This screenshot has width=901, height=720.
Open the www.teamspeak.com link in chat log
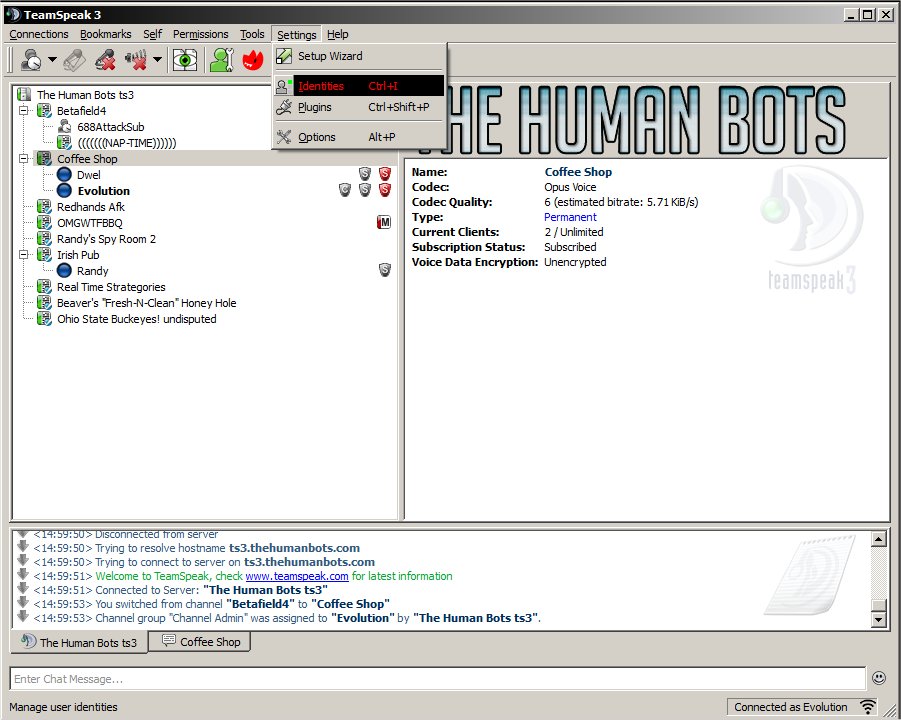(297, 576)
